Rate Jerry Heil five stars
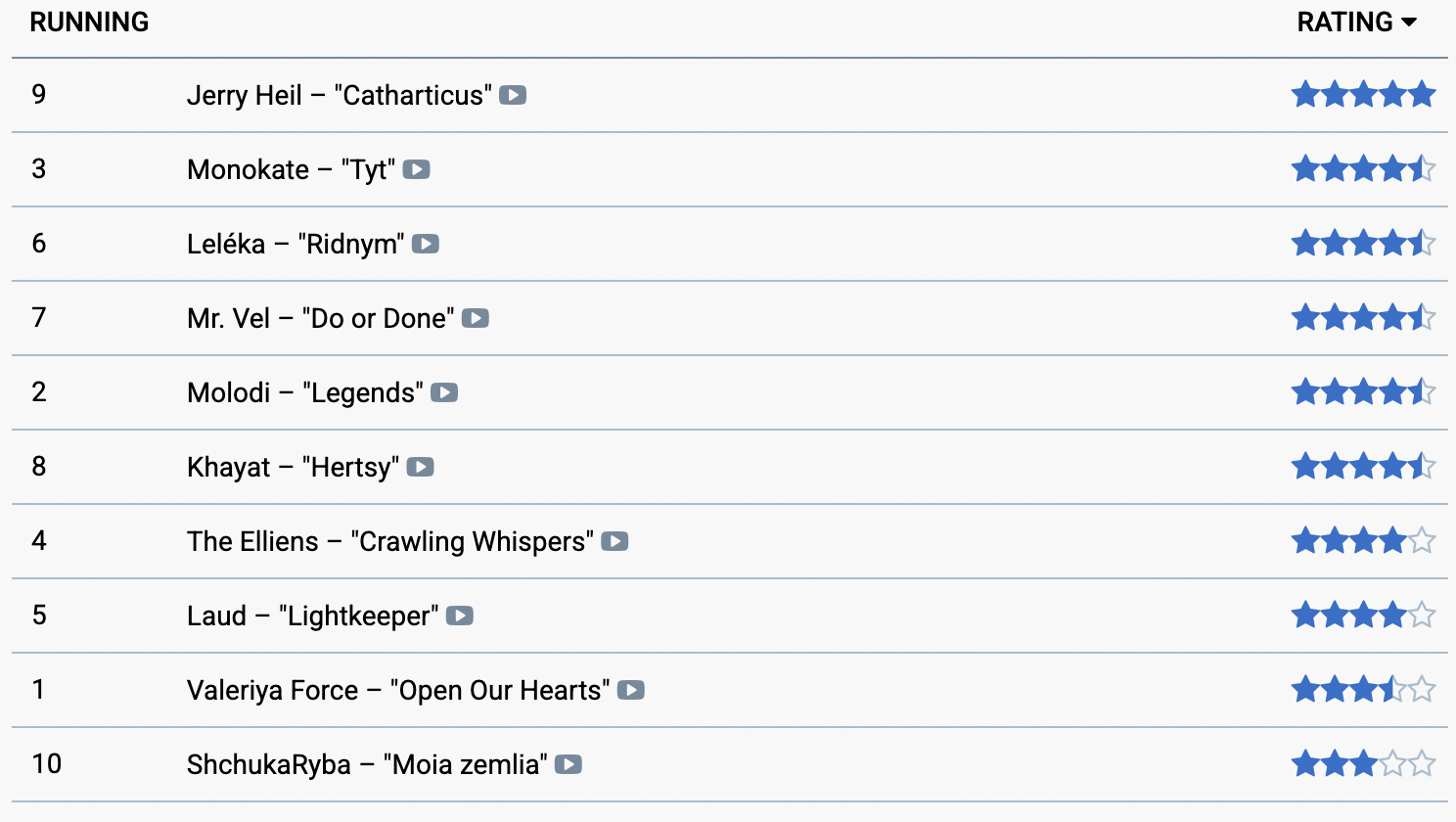This screenshot has width=1456, height=822. [1422, 95]
